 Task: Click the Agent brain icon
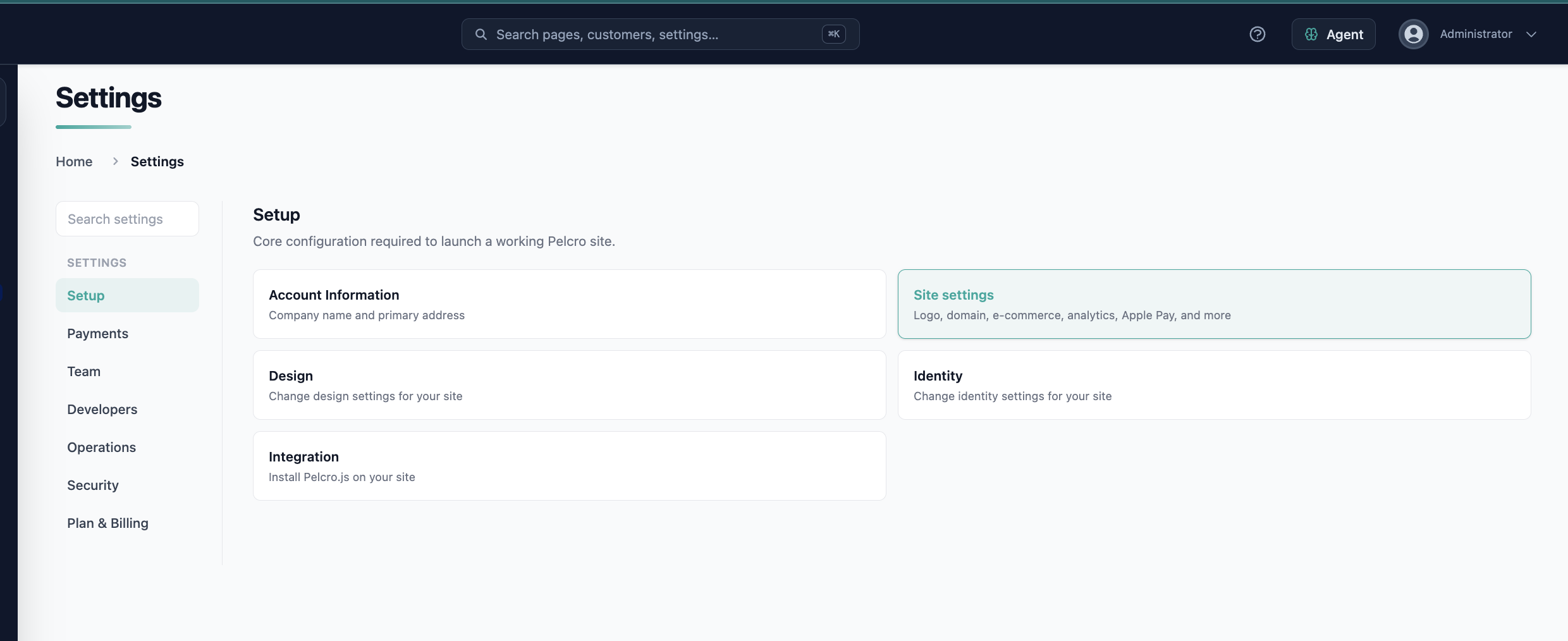pyautogui.click(x=1311, y=34)
